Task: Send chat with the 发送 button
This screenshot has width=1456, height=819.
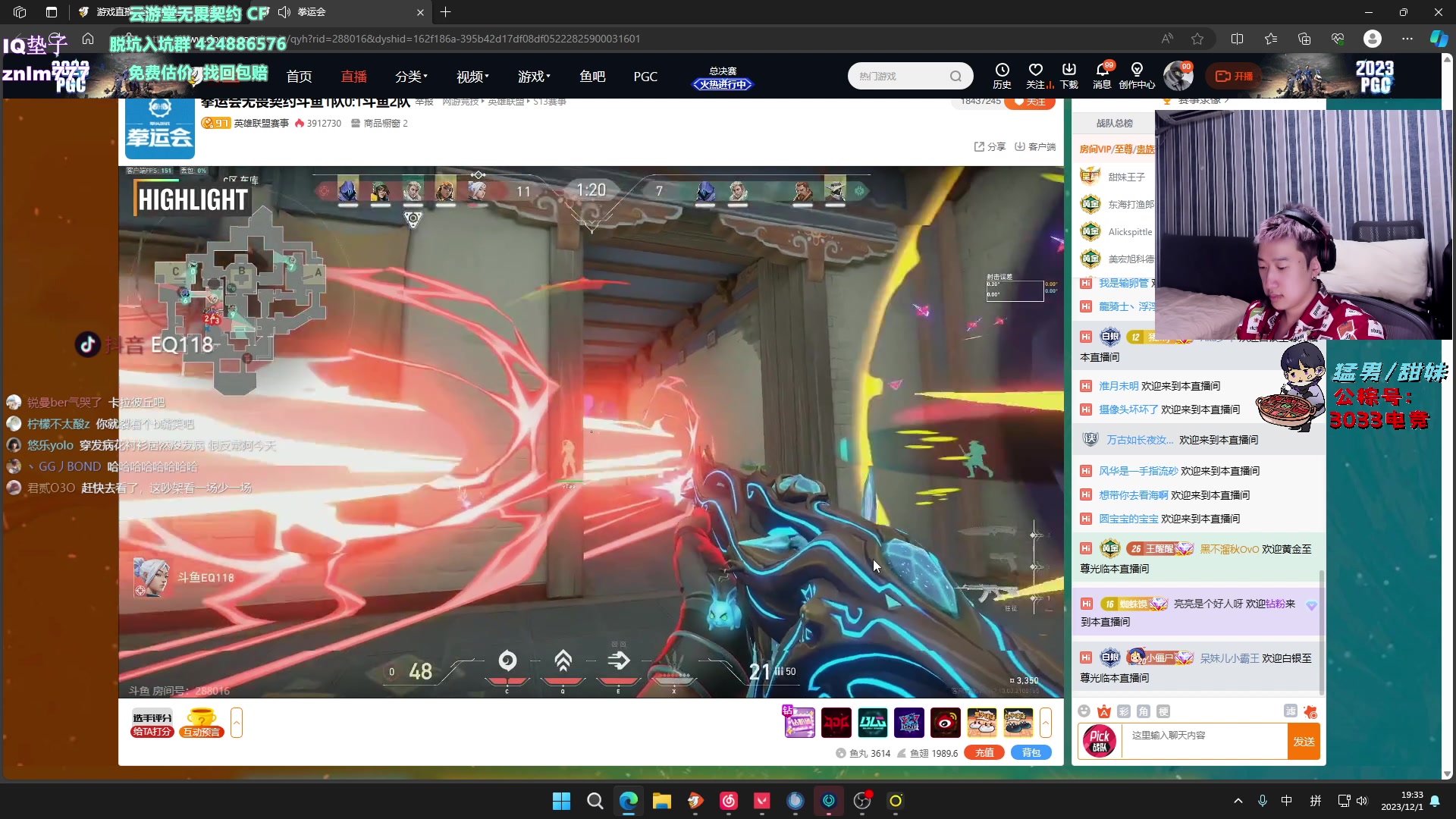Action: [1304, 742]
